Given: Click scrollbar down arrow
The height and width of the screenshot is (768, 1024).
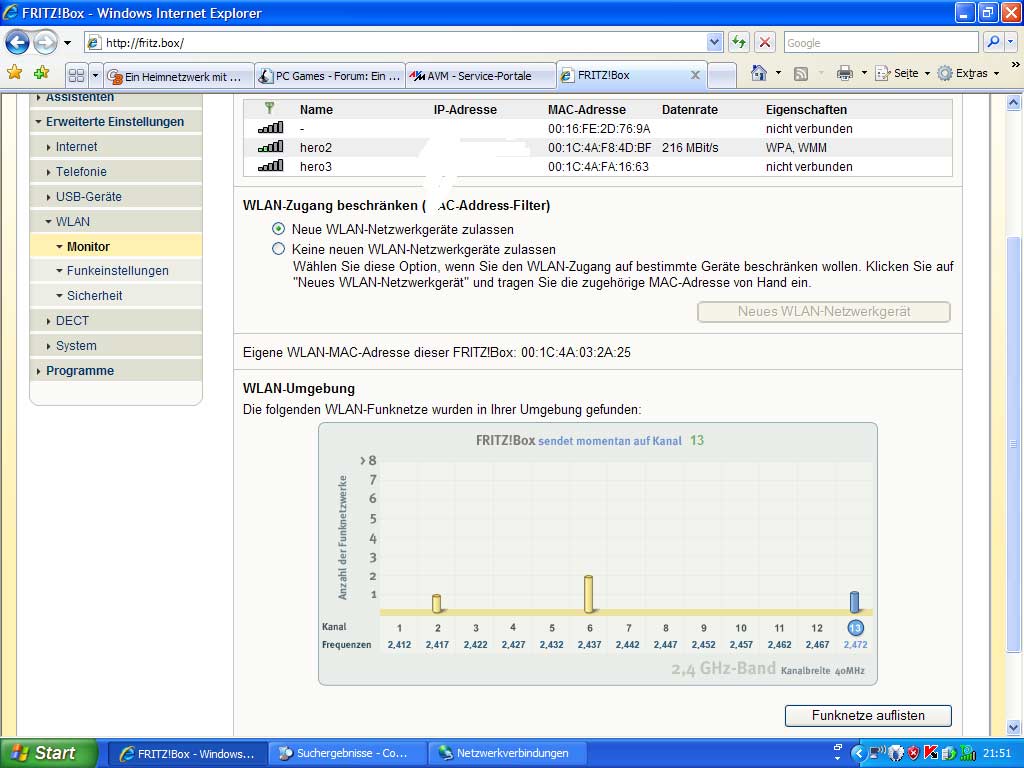Looking at the screenshot, I should click(1014, 727).
